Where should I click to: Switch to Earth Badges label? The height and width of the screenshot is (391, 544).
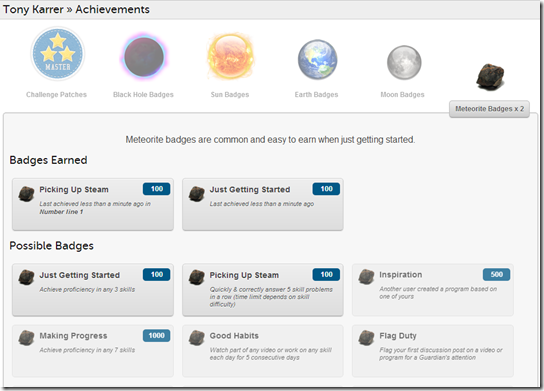316,94
